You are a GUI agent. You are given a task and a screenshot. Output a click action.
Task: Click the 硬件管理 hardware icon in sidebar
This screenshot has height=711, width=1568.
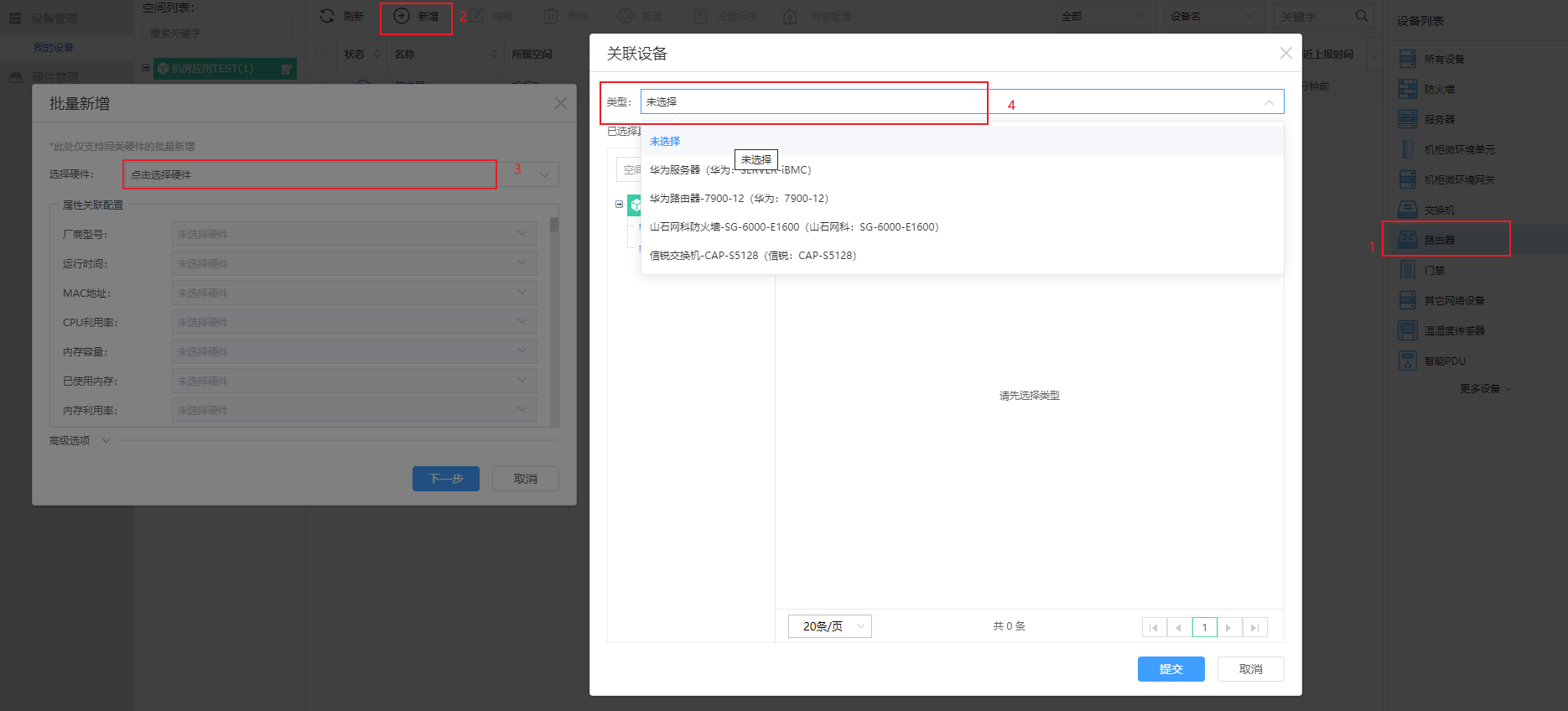15,77
